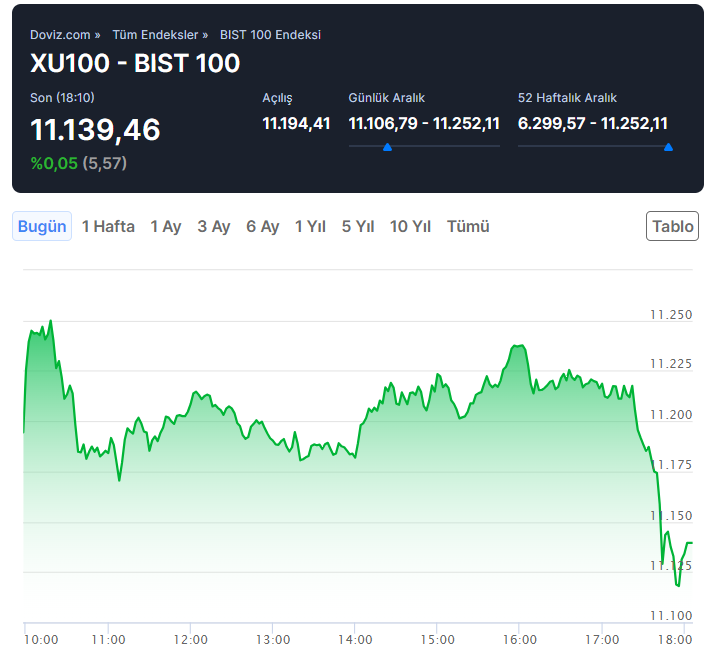
Task: Click the 10:00 label on time axis
Action: point(41,639)
